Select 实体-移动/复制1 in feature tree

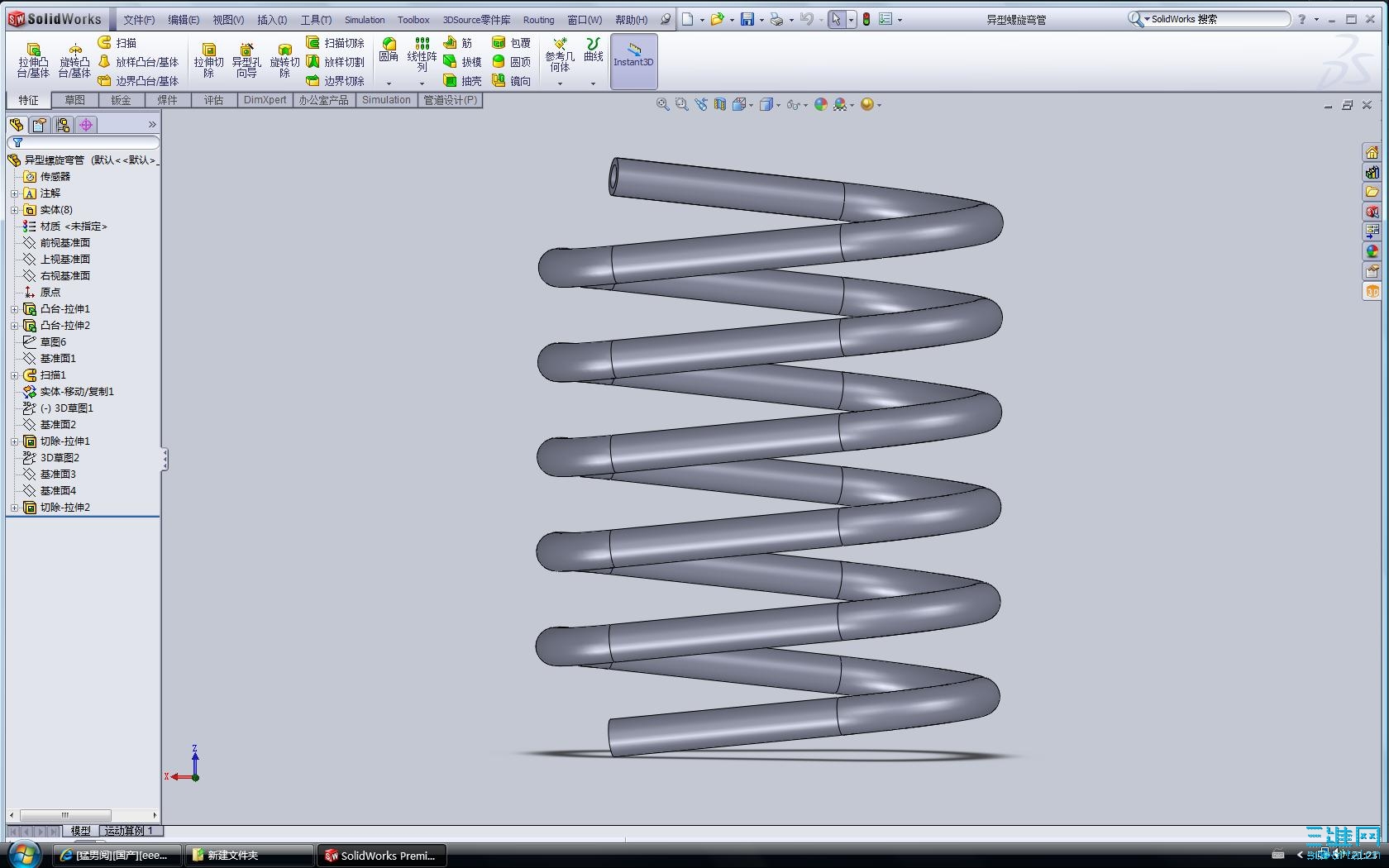[69, 392]
